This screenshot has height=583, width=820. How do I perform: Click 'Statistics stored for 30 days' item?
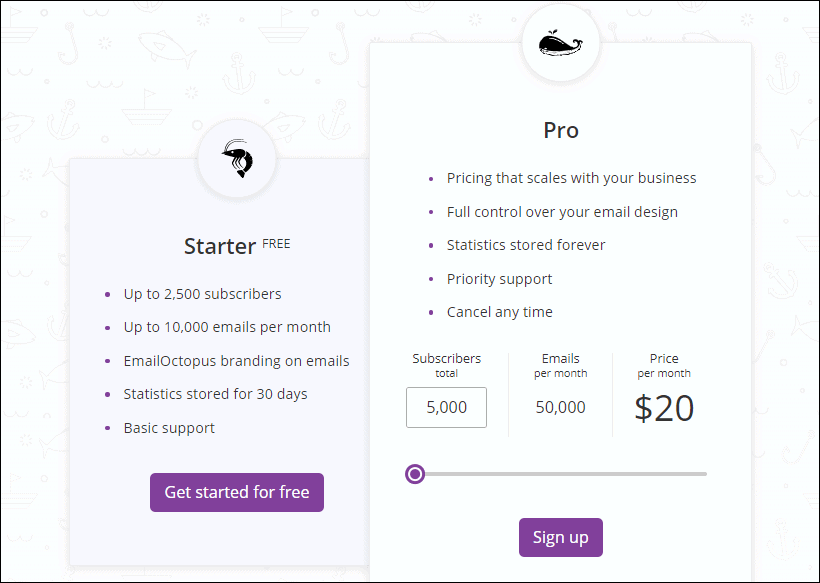pos(215,394)
